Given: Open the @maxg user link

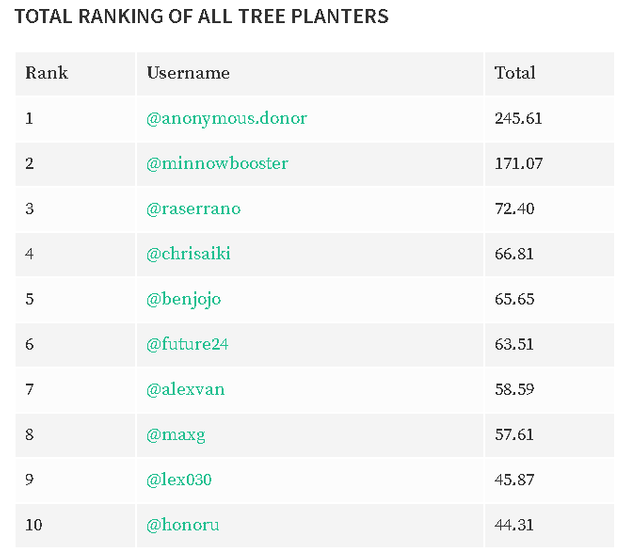Looking at the screenshot, I should pyautogui.click(x=176, y=434).
